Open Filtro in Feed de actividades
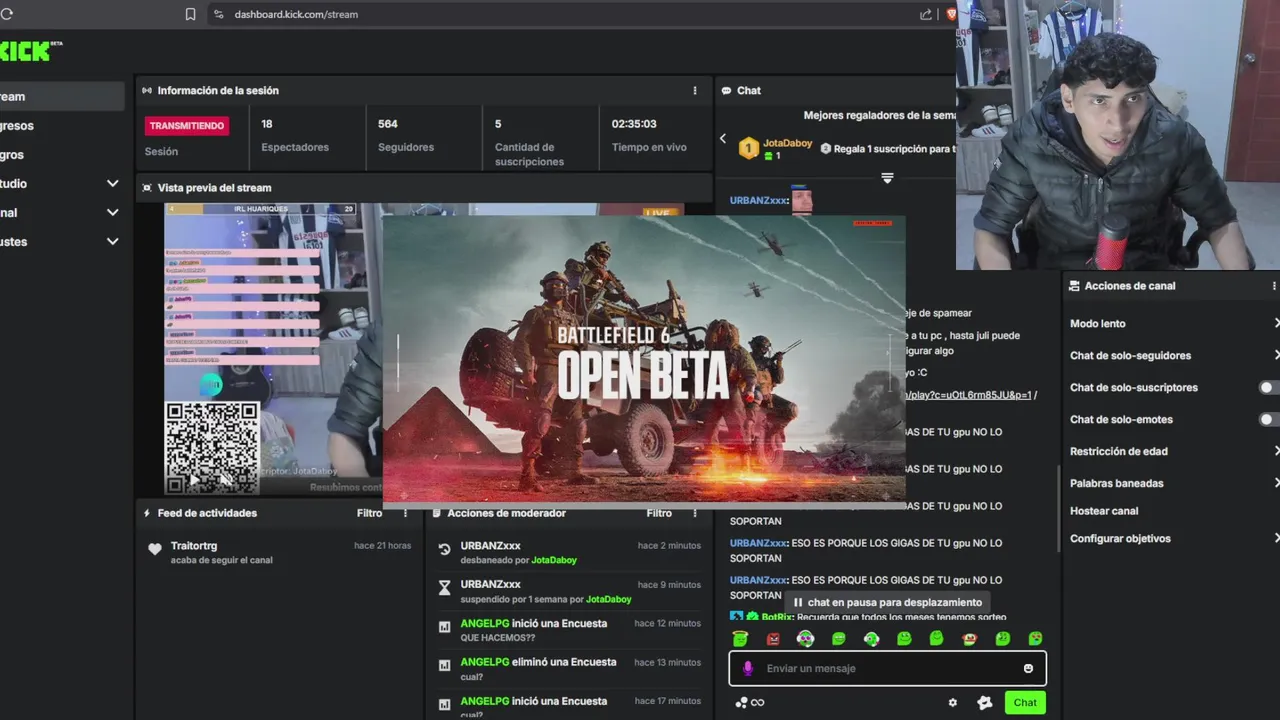 coord(369,513)
